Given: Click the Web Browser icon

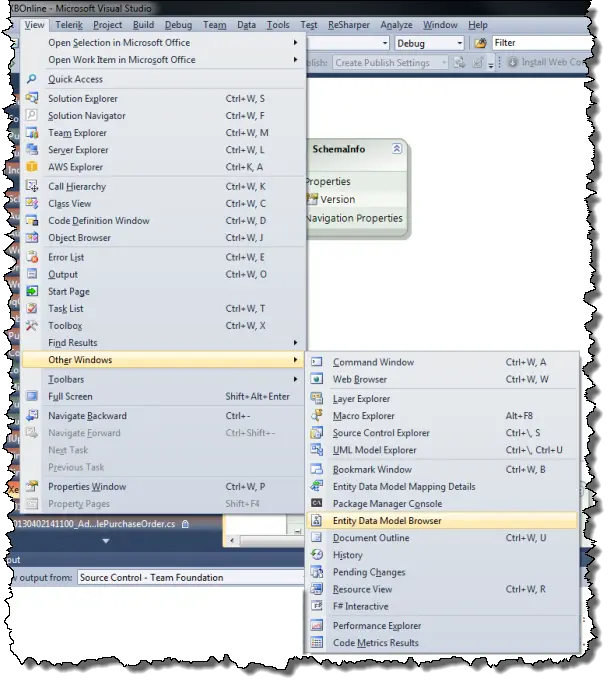Looking at the screenshot, I should [x=317, y=379].
